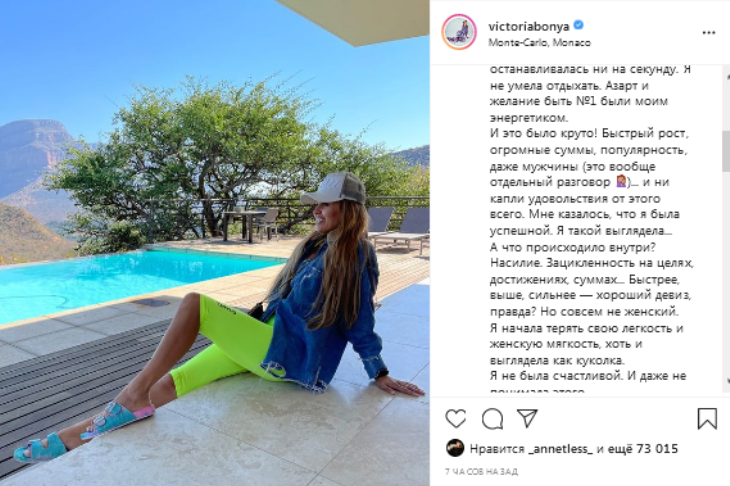The width and height of the screenshot is (730, 486).
Task: Open the victoriabonya username link
Action: click(x=528, y=26)
